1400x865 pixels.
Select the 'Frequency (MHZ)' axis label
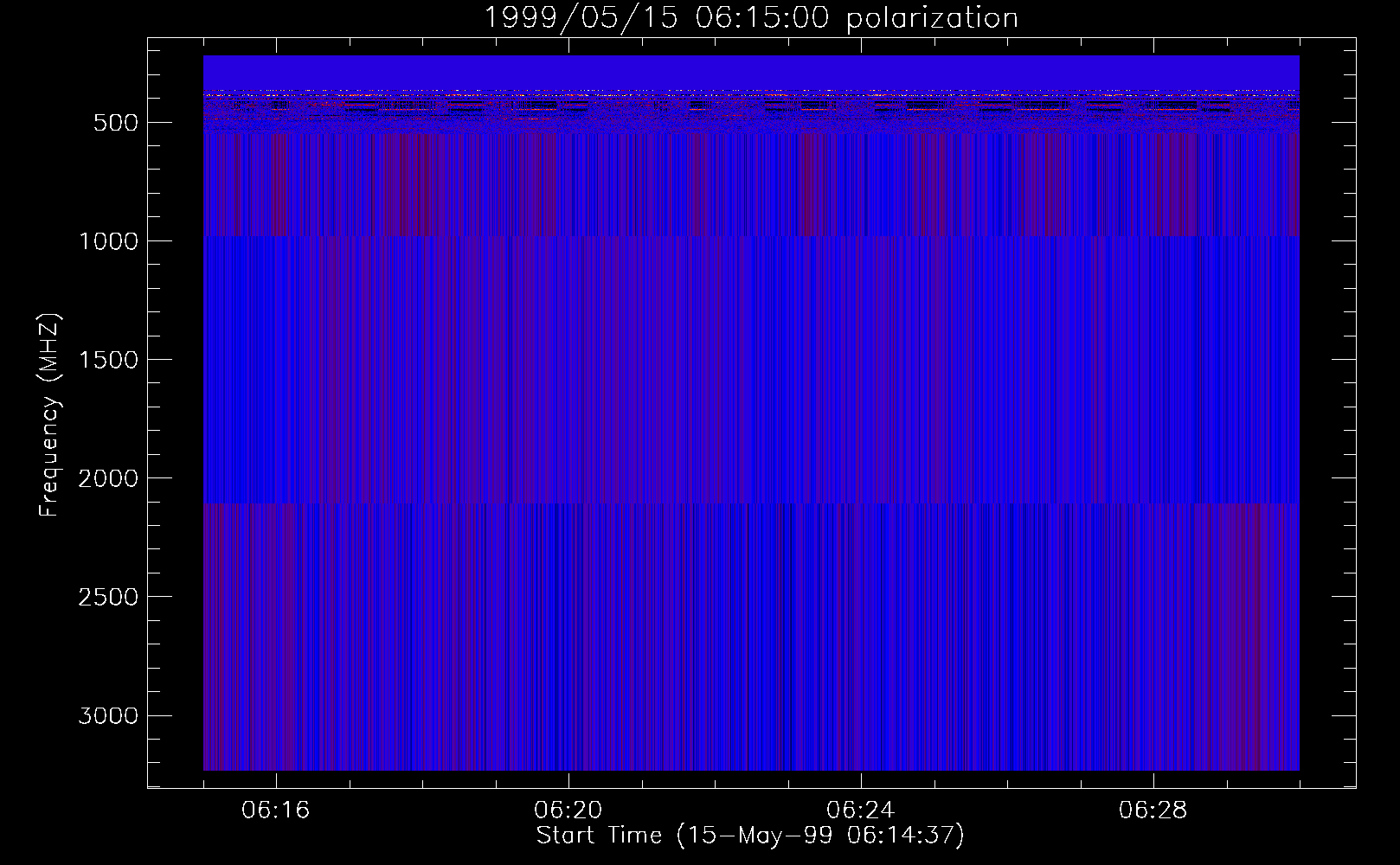click(x=50, y=414)
